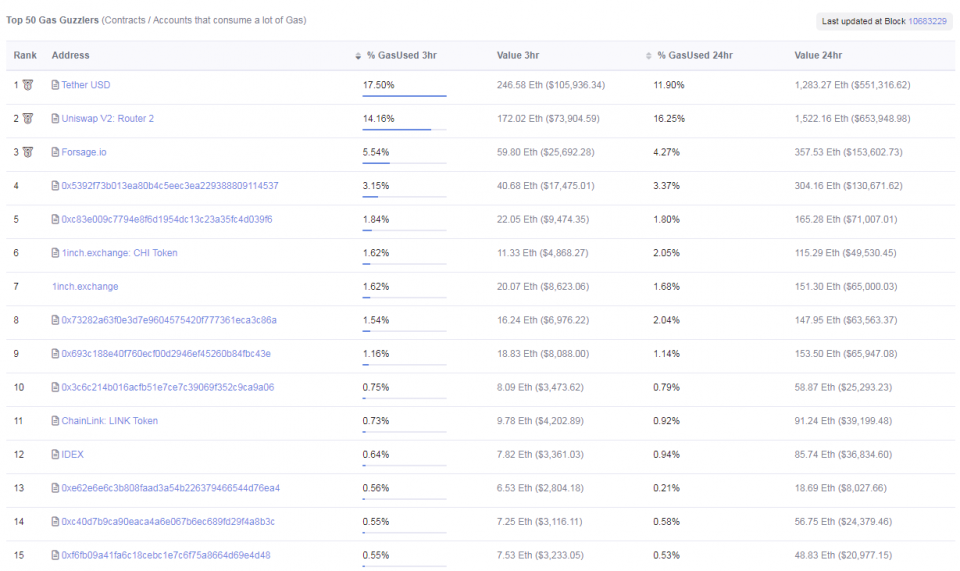Sort by % GasUsed 3hr arrow icon

click(x=358, y=56)
